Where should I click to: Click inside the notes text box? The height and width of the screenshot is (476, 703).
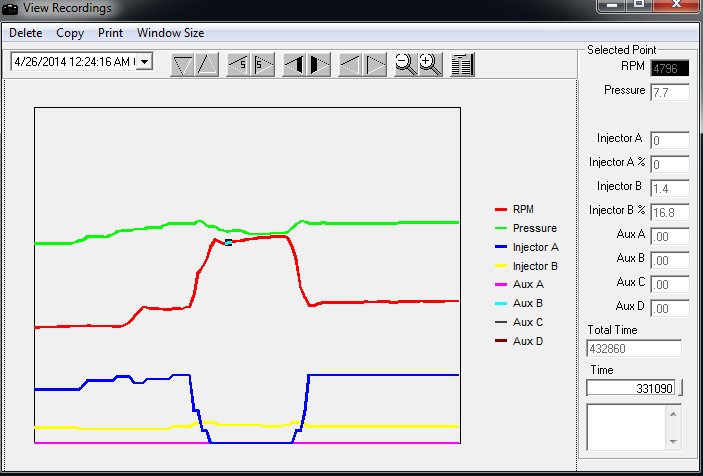(625, 427)
